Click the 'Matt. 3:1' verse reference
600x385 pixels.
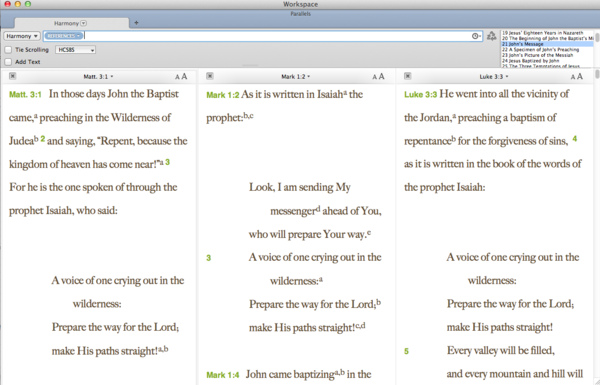tap(25, 95)
